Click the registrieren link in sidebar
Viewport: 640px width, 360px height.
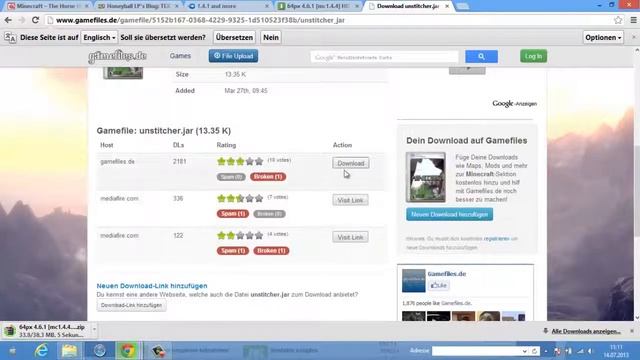(496, 238)
